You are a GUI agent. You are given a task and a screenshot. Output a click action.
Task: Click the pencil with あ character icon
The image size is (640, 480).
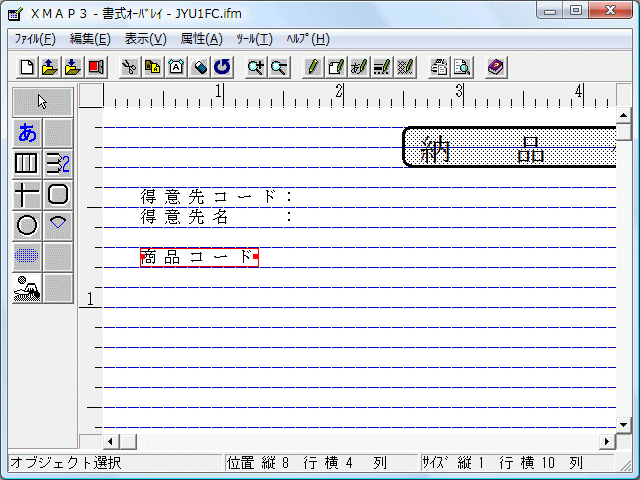359,67
